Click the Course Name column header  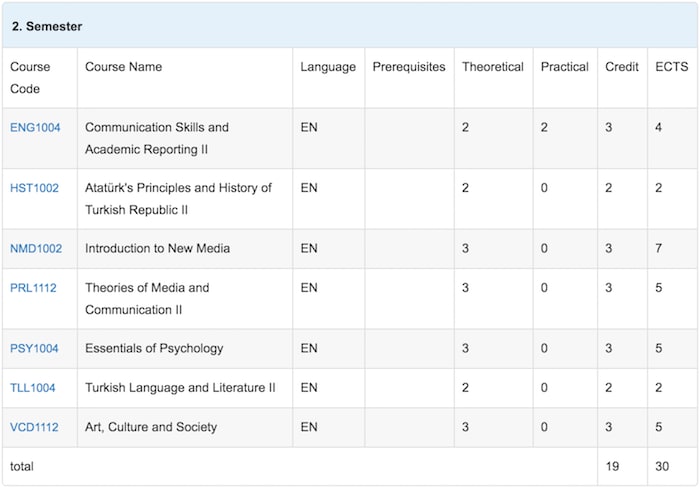[123, 67]
